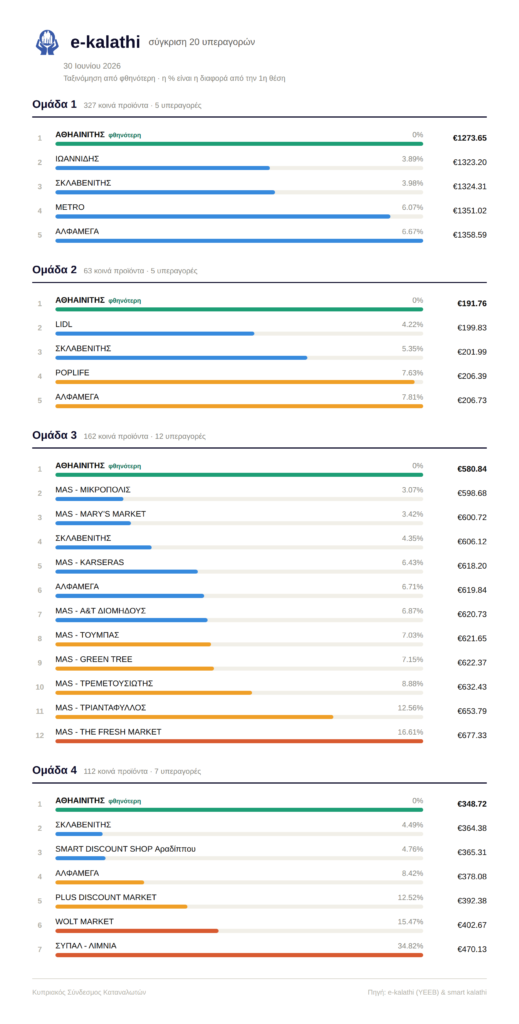Select the Ομάδα 1 section heading
Image resolution: width=519 pixels, height=1024 pixels.
[x=54, y=104]
